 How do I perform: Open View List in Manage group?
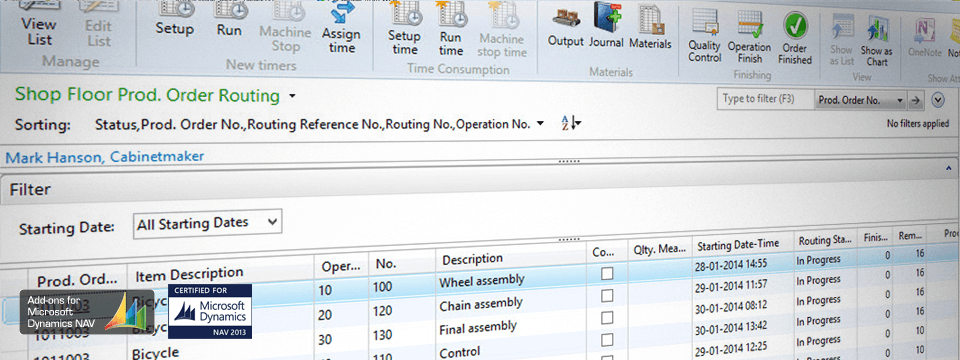pyautogui.click(x=38, y=23)
